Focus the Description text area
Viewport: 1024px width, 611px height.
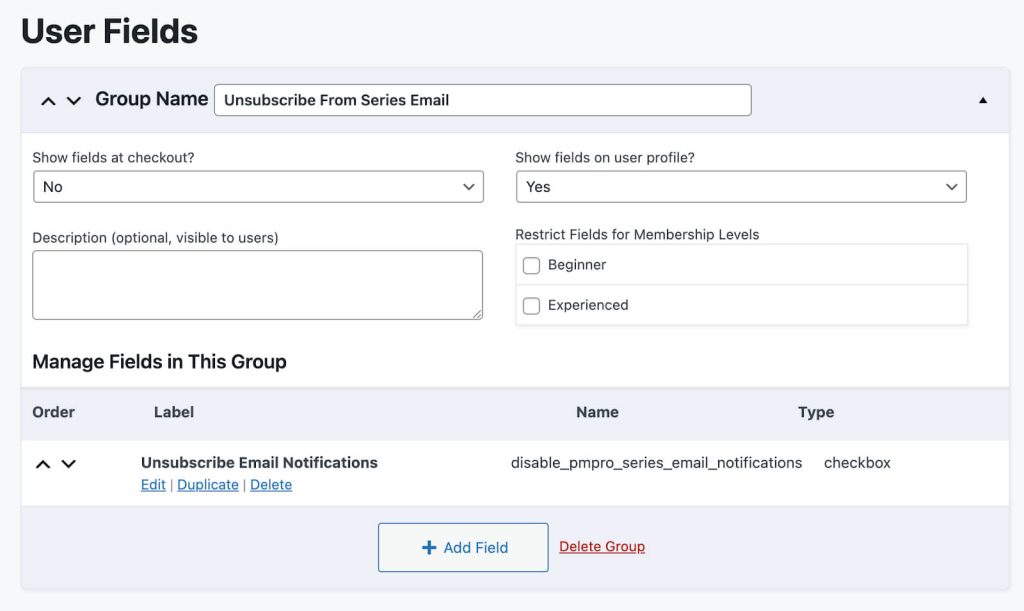pyautogui.click(x=258, y=285)
